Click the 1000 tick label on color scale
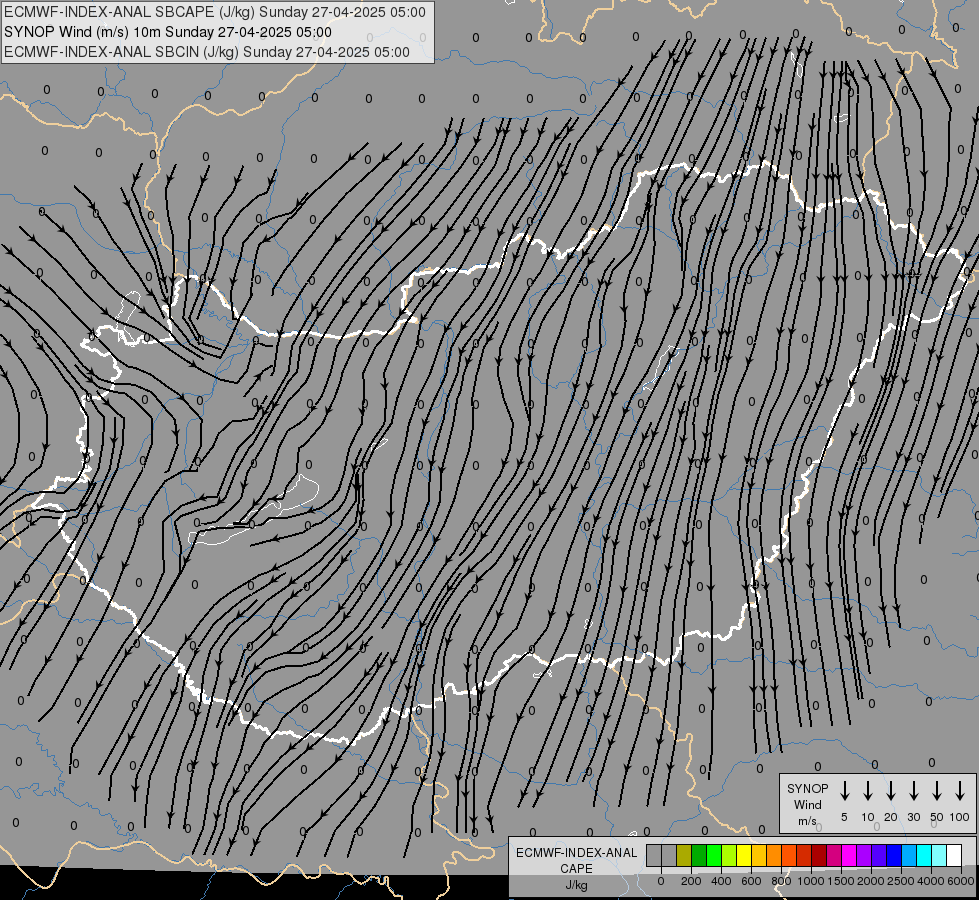Viewport: 979px width, 900px height. click(810, 881)
